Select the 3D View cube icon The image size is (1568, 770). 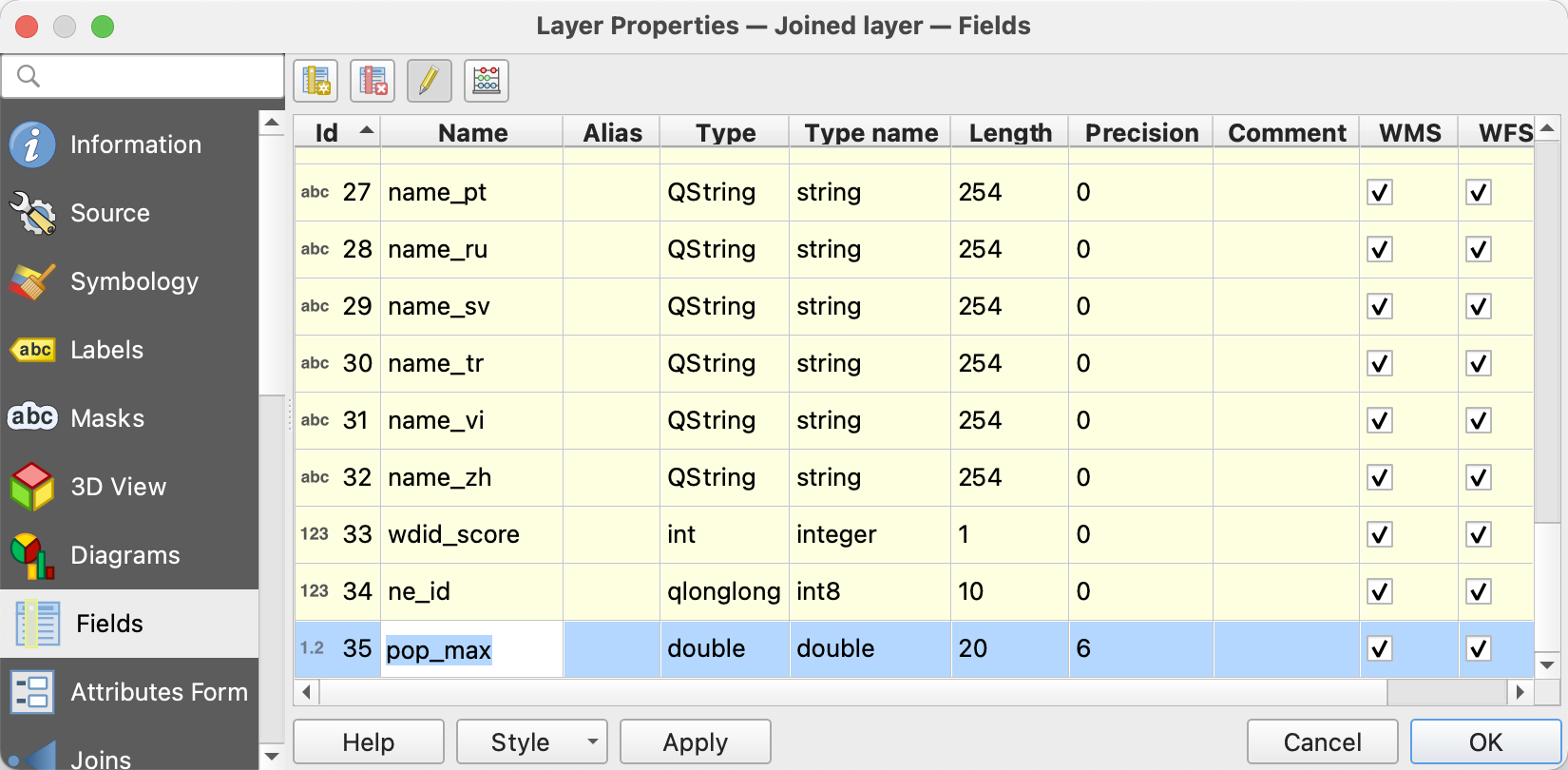pyautogui.click(x=32, y=487)
